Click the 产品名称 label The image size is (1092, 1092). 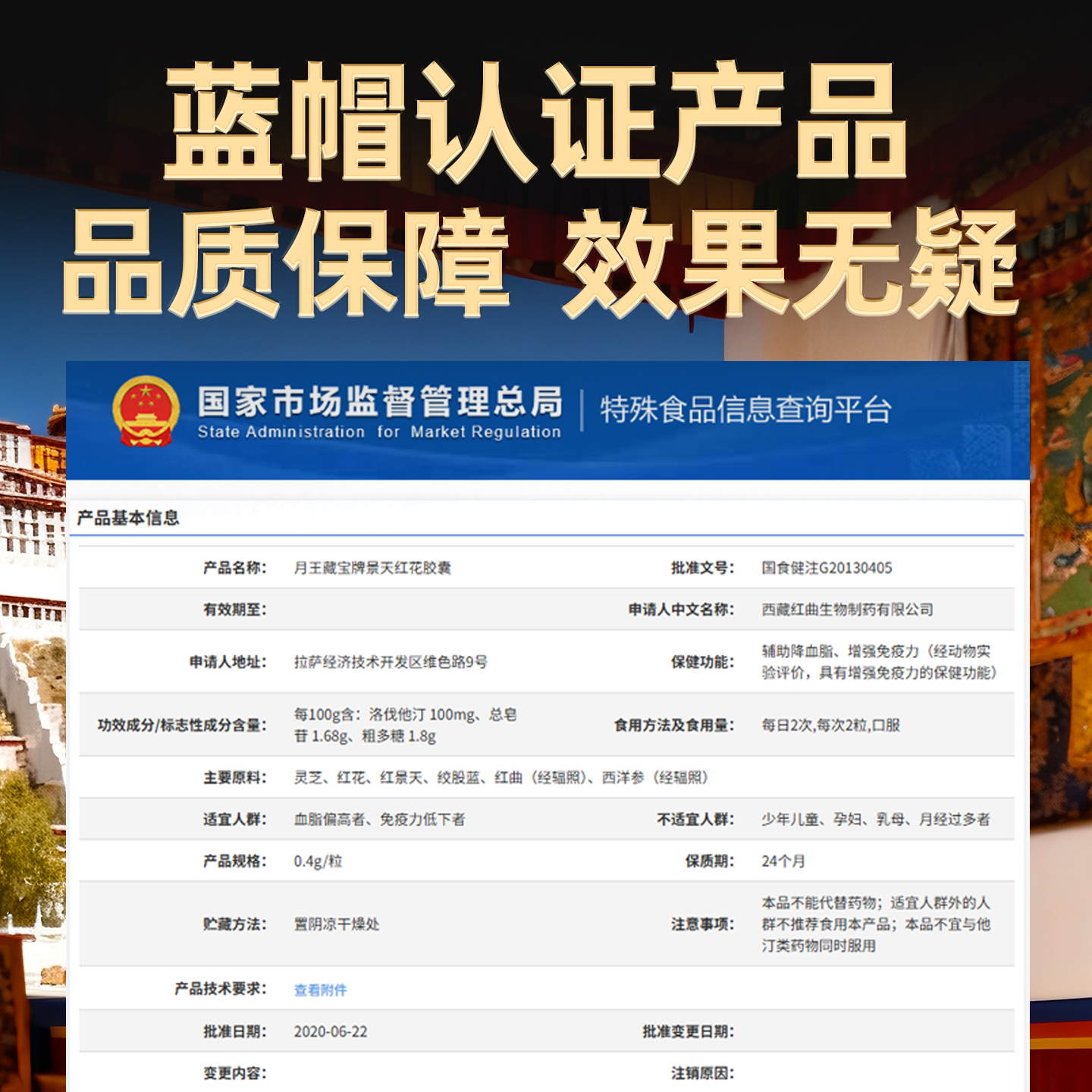pos(234,568)
